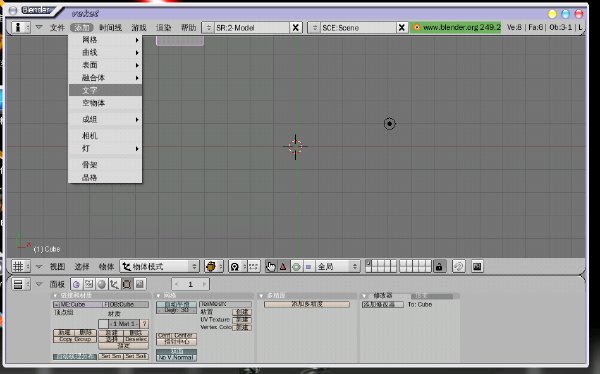Click the 添加修改器 button
Viewport: 600px width, 374px height.
pyautogui.click(x=383, y=304)
